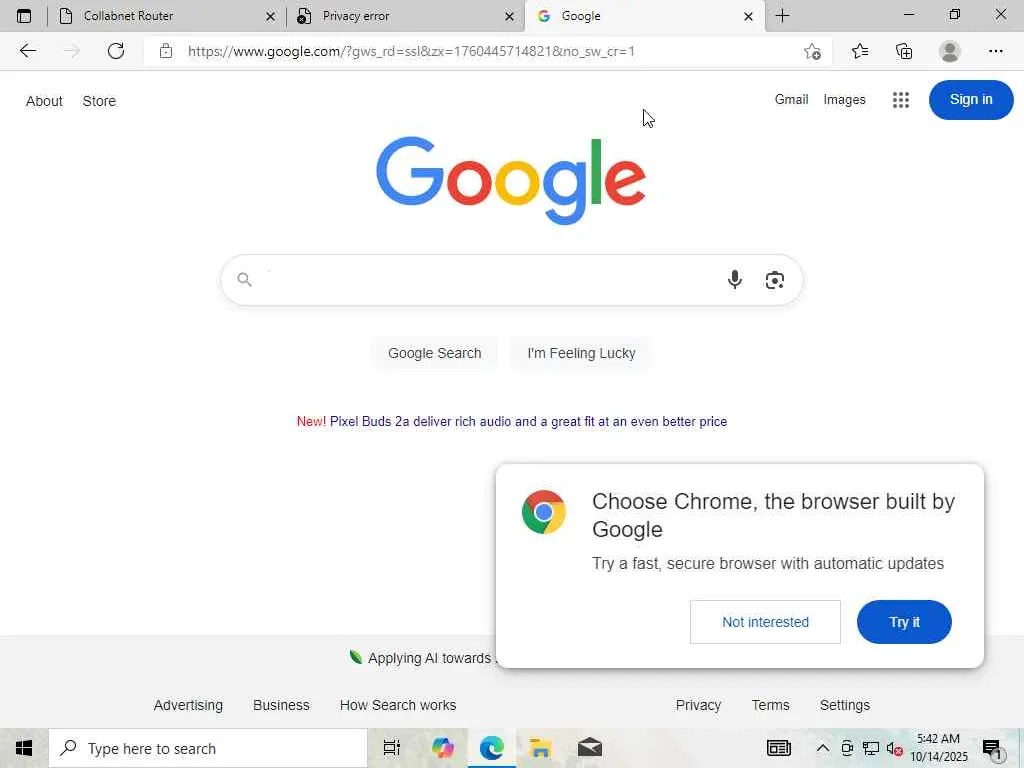Open File Explorer from the taskbar

point(540,748)
